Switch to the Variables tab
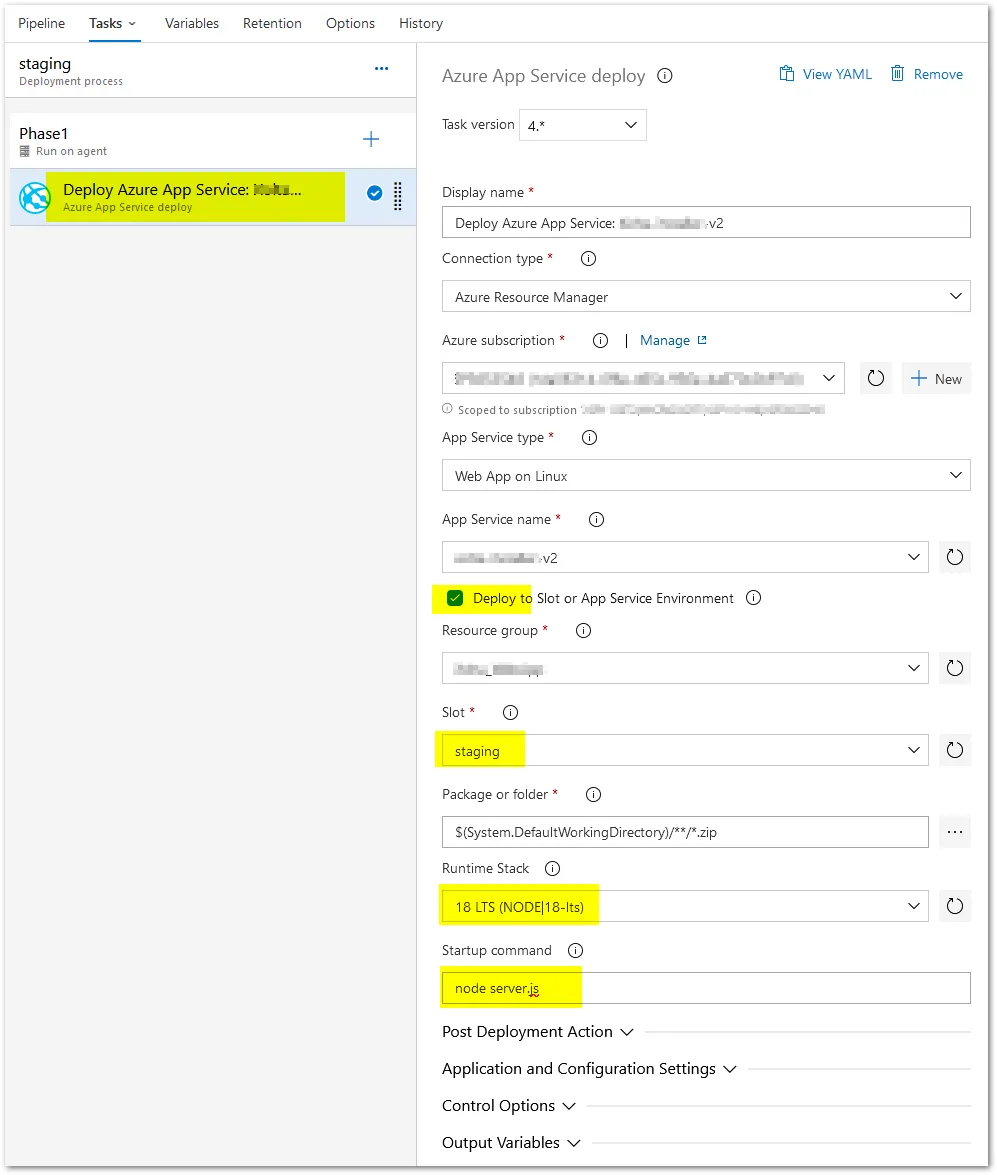Viewport: 997px width, 1175px height. coord(192,23)
